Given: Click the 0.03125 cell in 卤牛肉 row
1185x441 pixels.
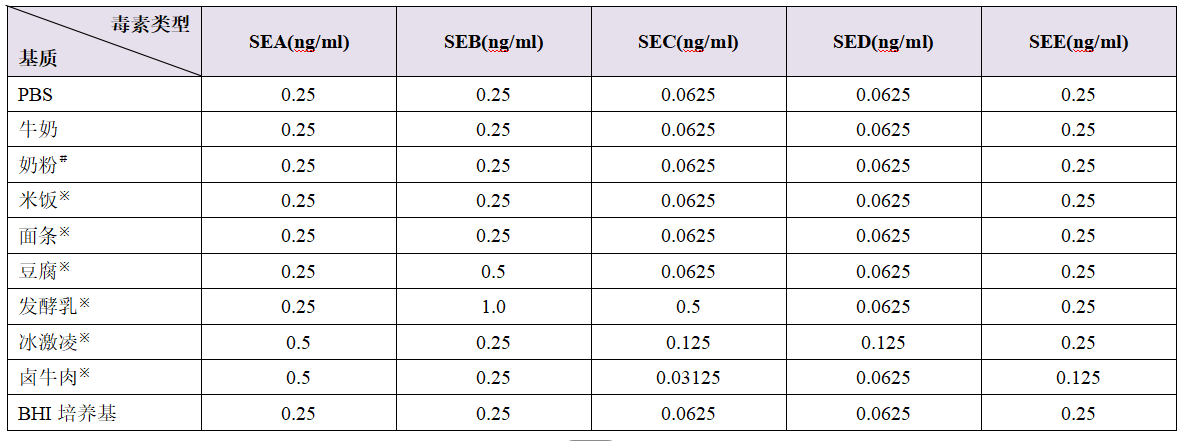Looking at the screenshot, I should point(688,378).
